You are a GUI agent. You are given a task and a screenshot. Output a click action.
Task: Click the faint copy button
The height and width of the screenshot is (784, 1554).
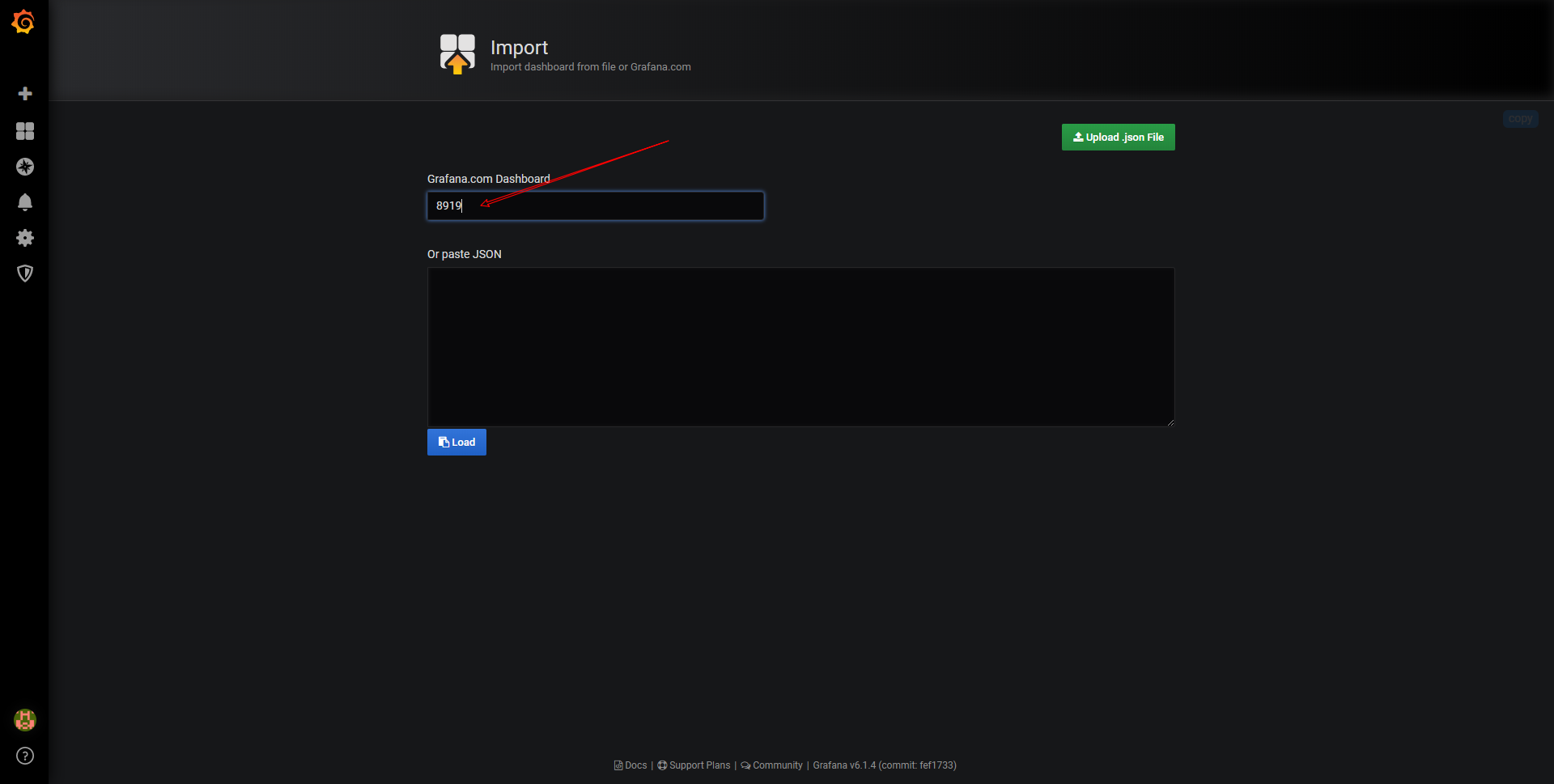[x=1520, y=119]
